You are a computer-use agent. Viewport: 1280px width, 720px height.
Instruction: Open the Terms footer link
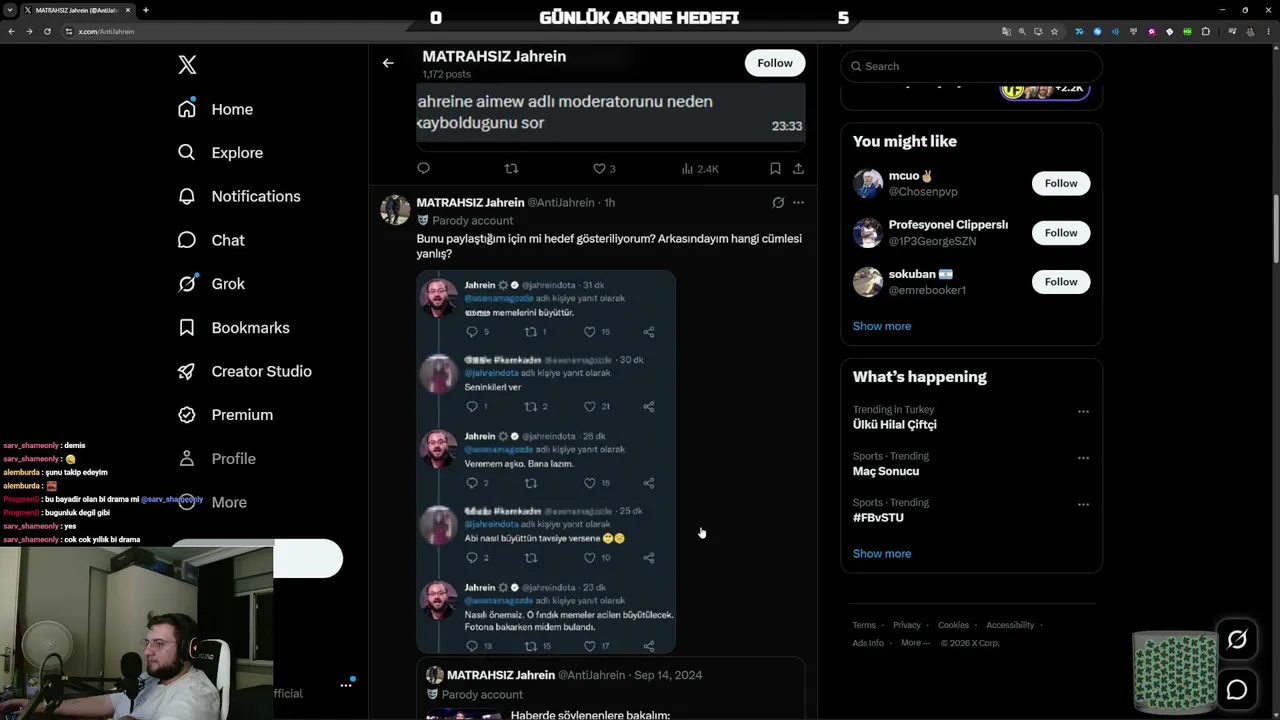(x=864, y=625)
